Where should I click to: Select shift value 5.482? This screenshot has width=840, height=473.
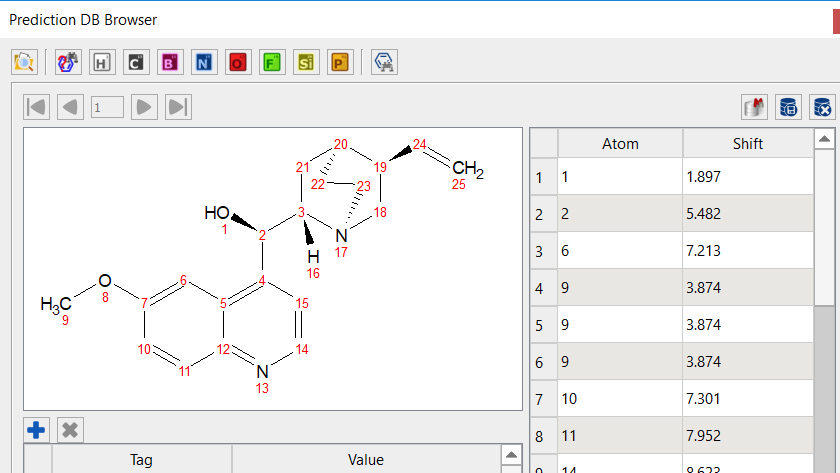coord(748,214)
